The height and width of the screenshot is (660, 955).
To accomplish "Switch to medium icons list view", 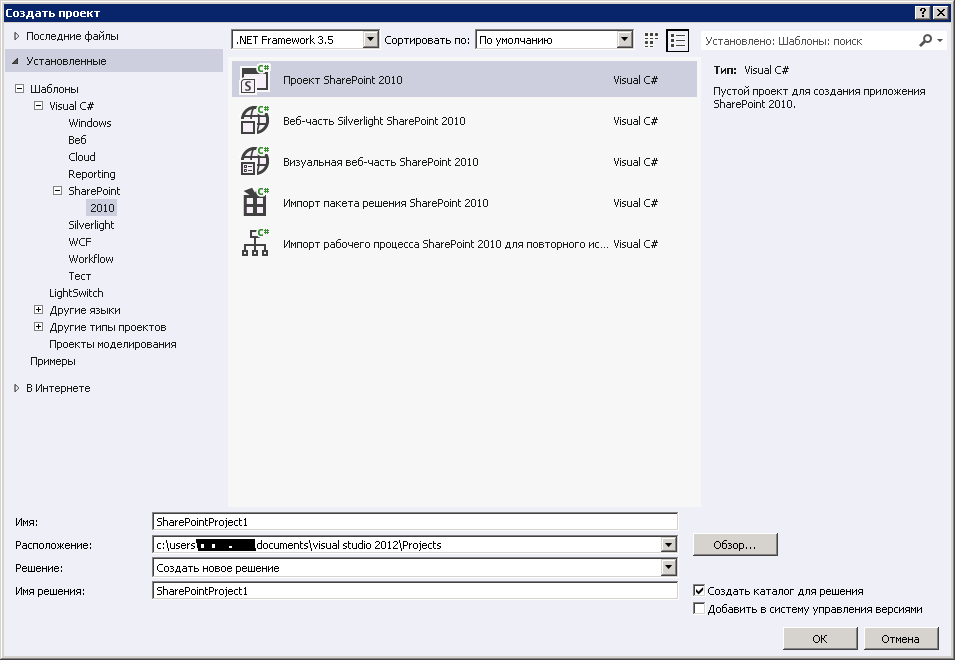I will (x=679, y=40).
